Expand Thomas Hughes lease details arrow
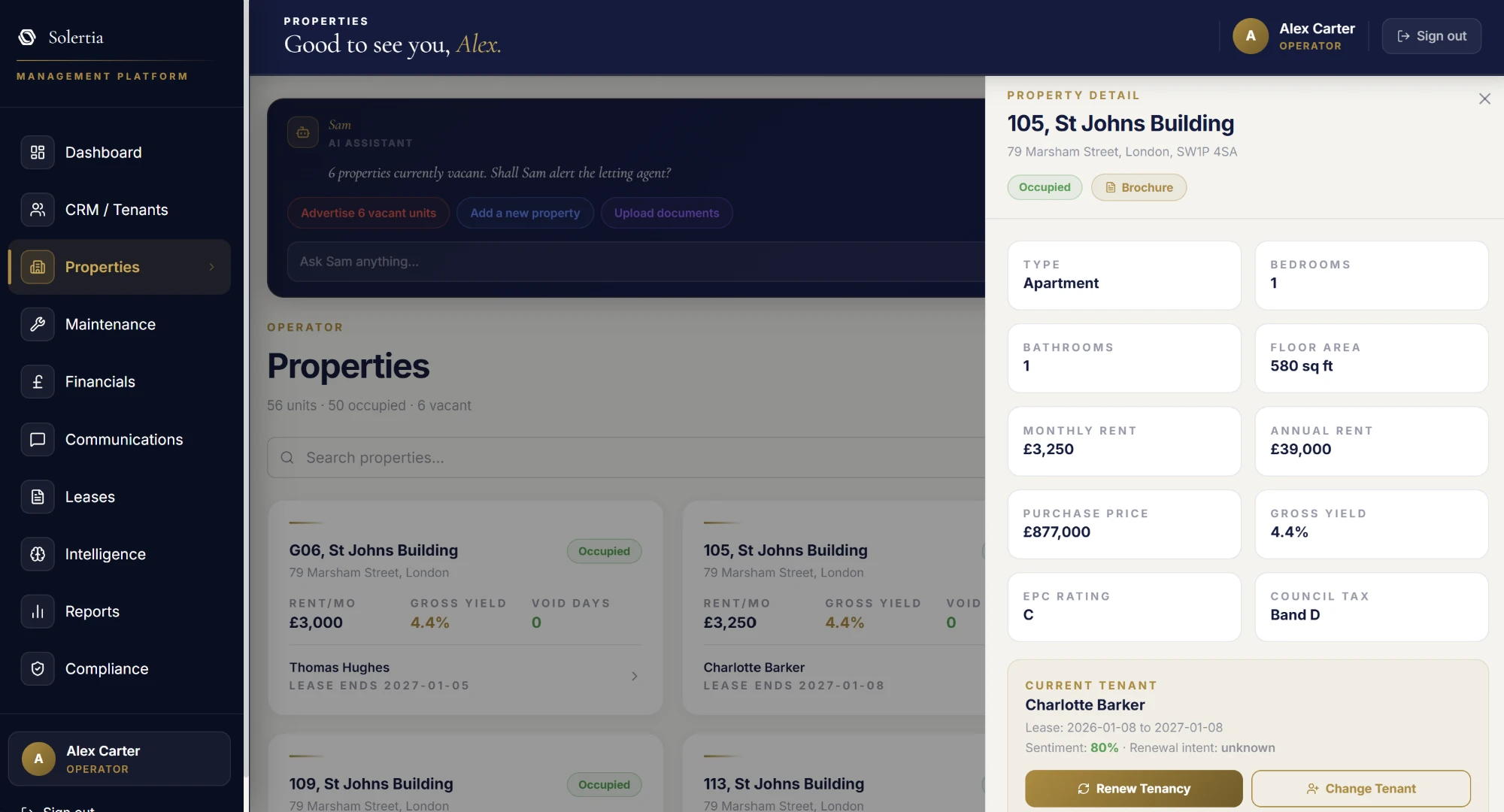 [x=635, y=676]
